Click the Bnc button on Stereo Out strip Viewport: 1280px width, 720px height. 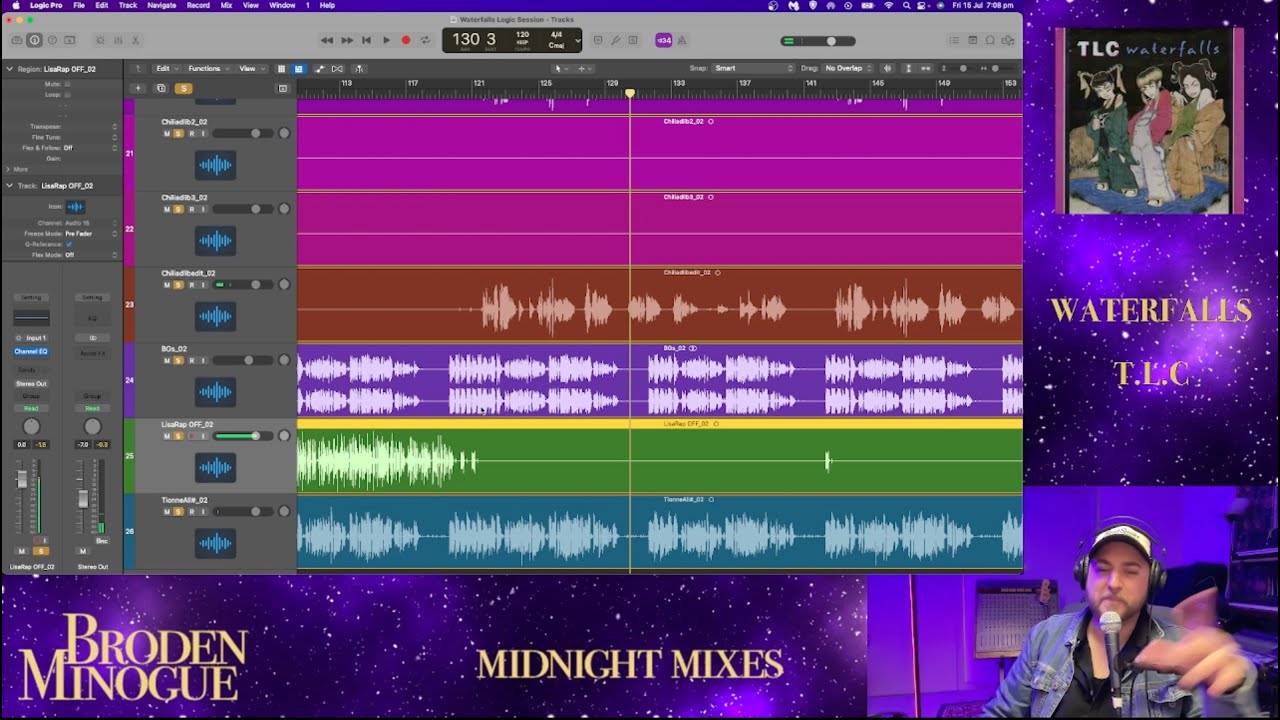(x=102, y=541)
